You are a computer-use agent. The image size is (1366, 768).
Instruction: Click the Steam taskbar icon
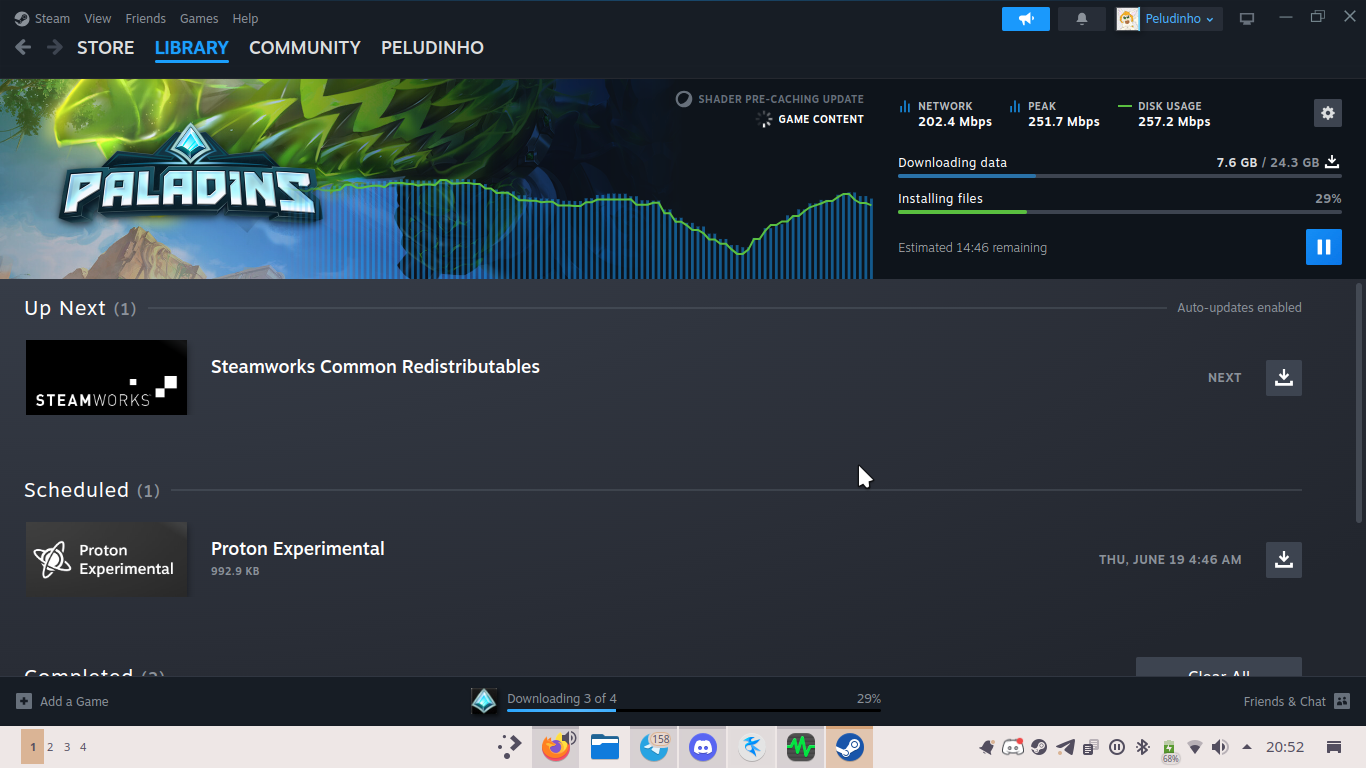[850, 747]
